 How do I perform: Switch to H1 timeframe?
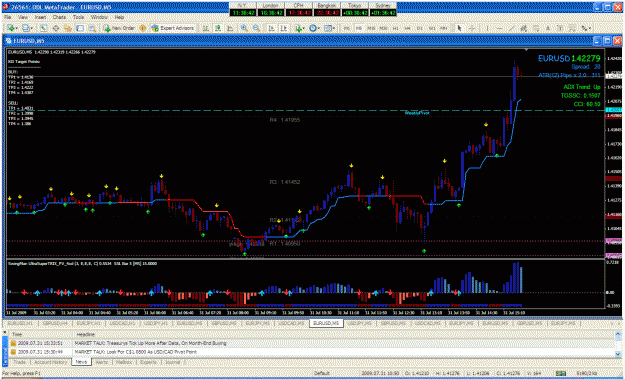point(395,28)
